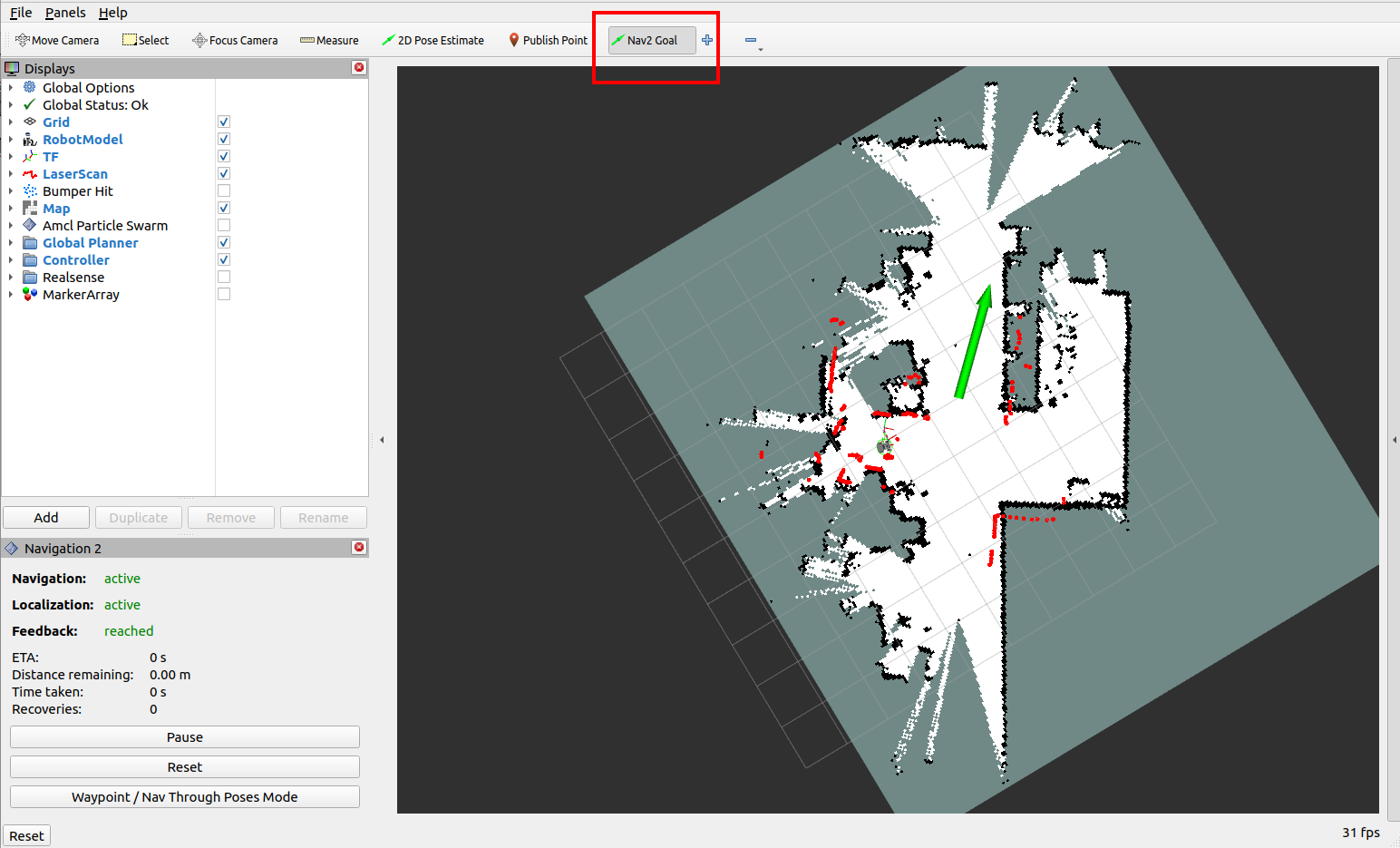1400x848 pixels.
Task: Choose the Focus Camera tool
Action: tap(235, 40)
